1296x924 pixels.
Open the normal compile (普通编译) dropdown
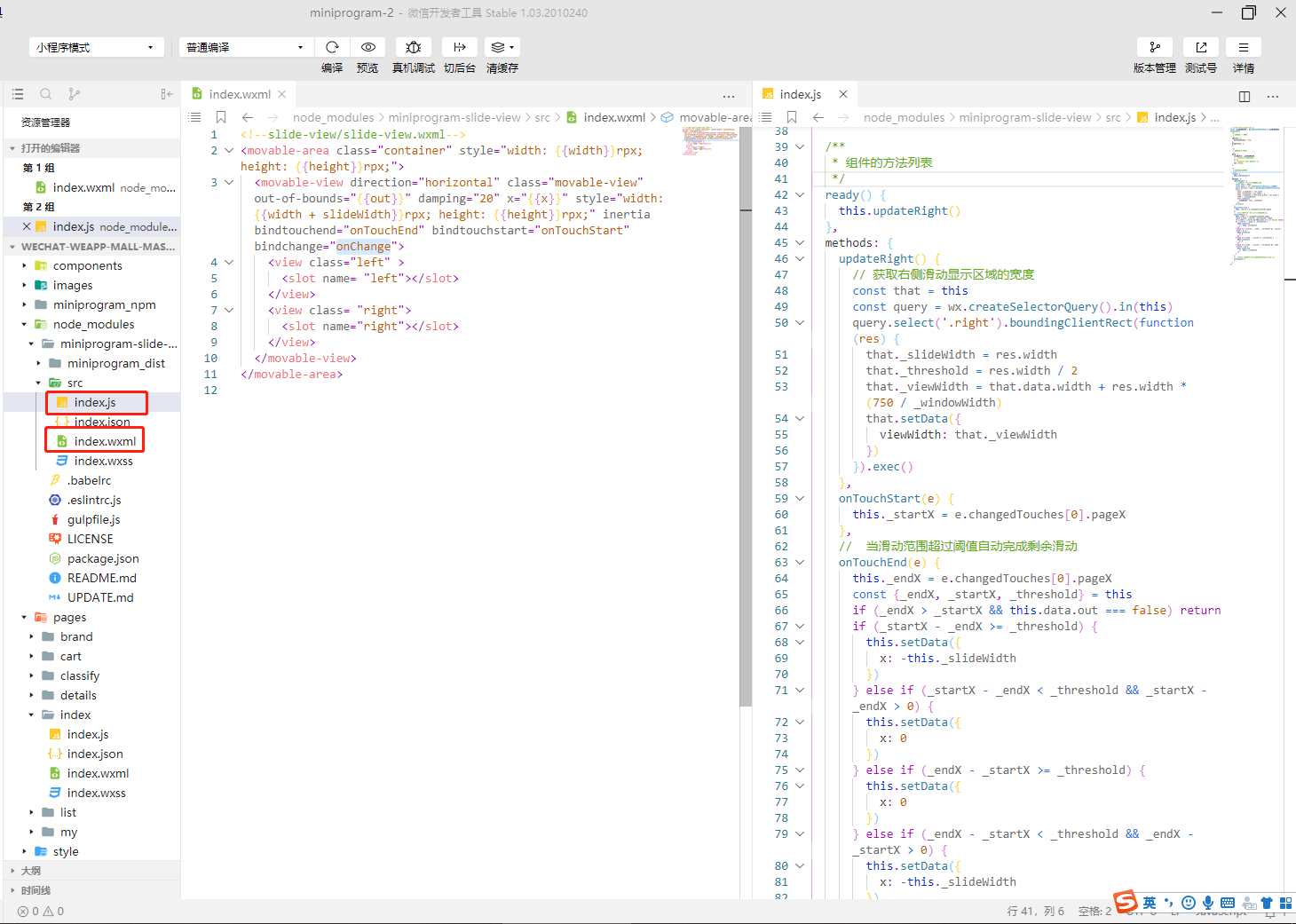[x=246, y=47]
